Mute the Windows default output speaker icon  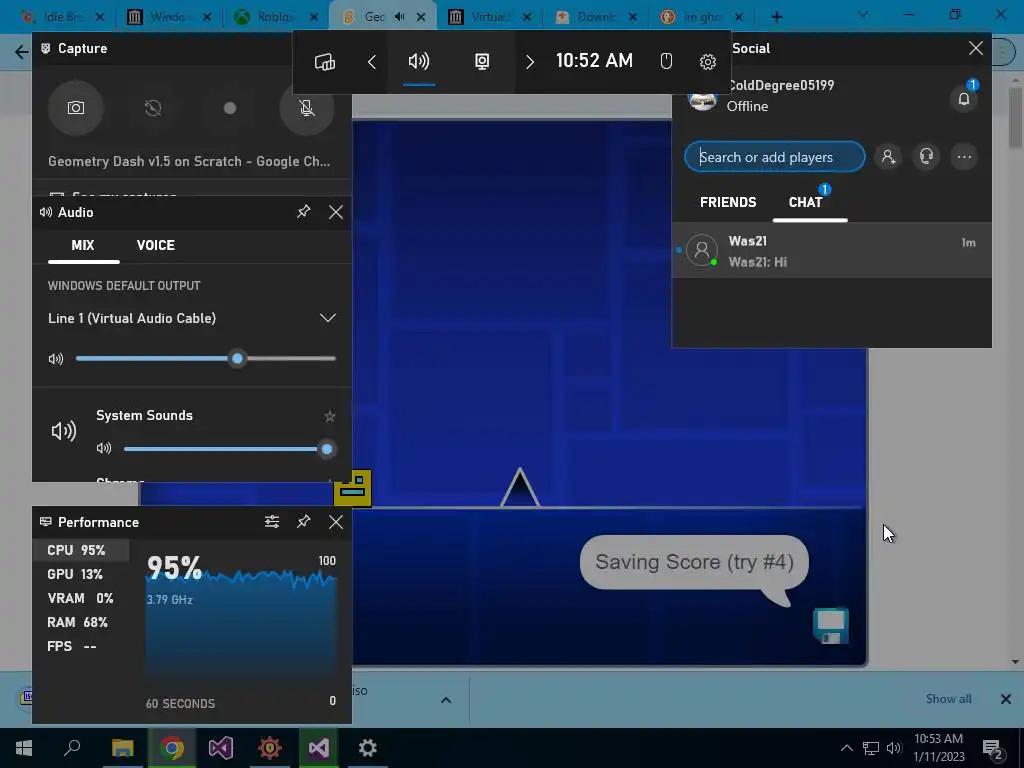point(56,359)
